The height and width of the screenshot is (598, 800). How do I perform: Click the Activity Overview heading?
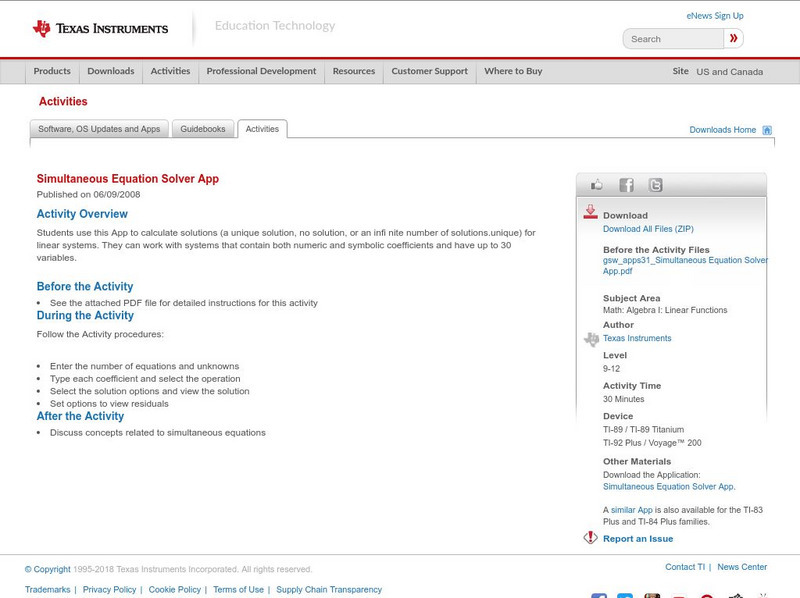[x=82, y=214]
